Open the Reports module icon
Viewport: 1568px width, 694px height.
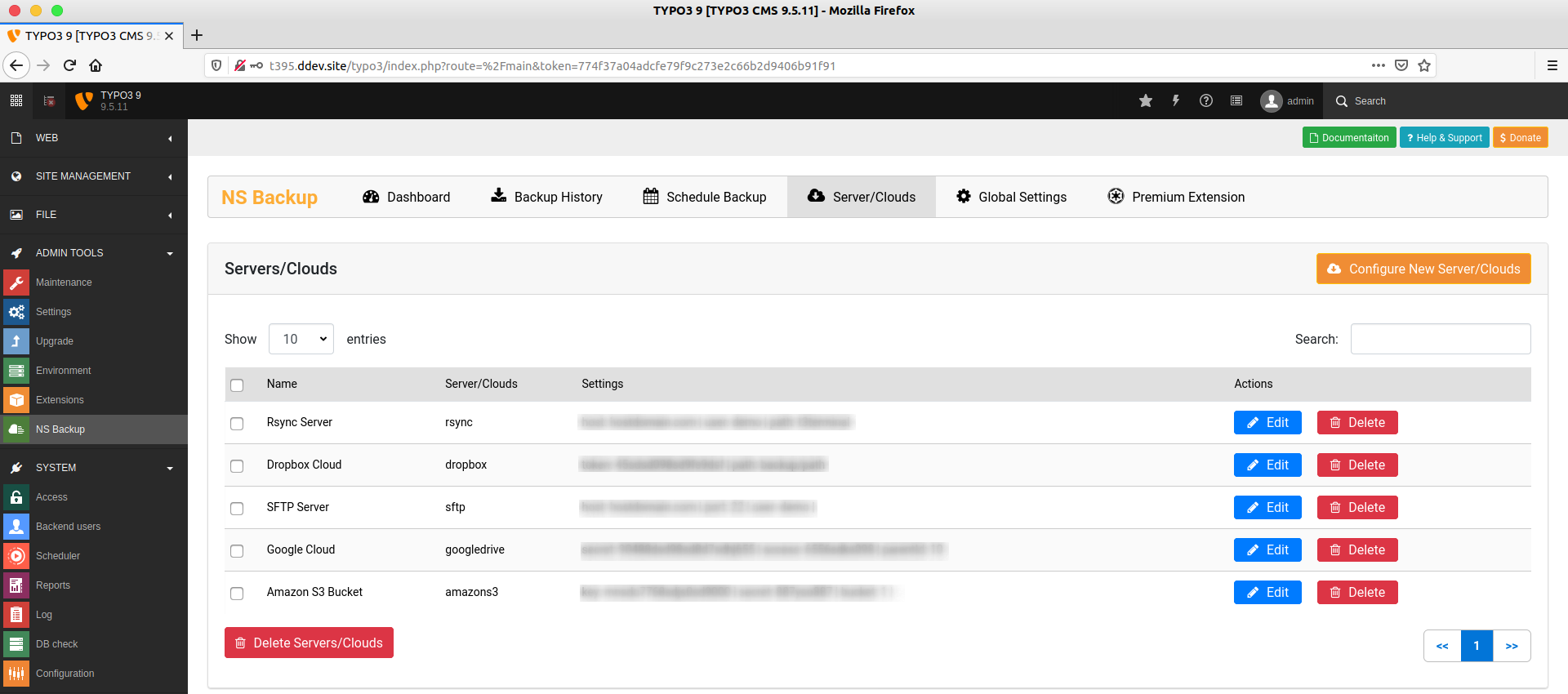(16, 585)
